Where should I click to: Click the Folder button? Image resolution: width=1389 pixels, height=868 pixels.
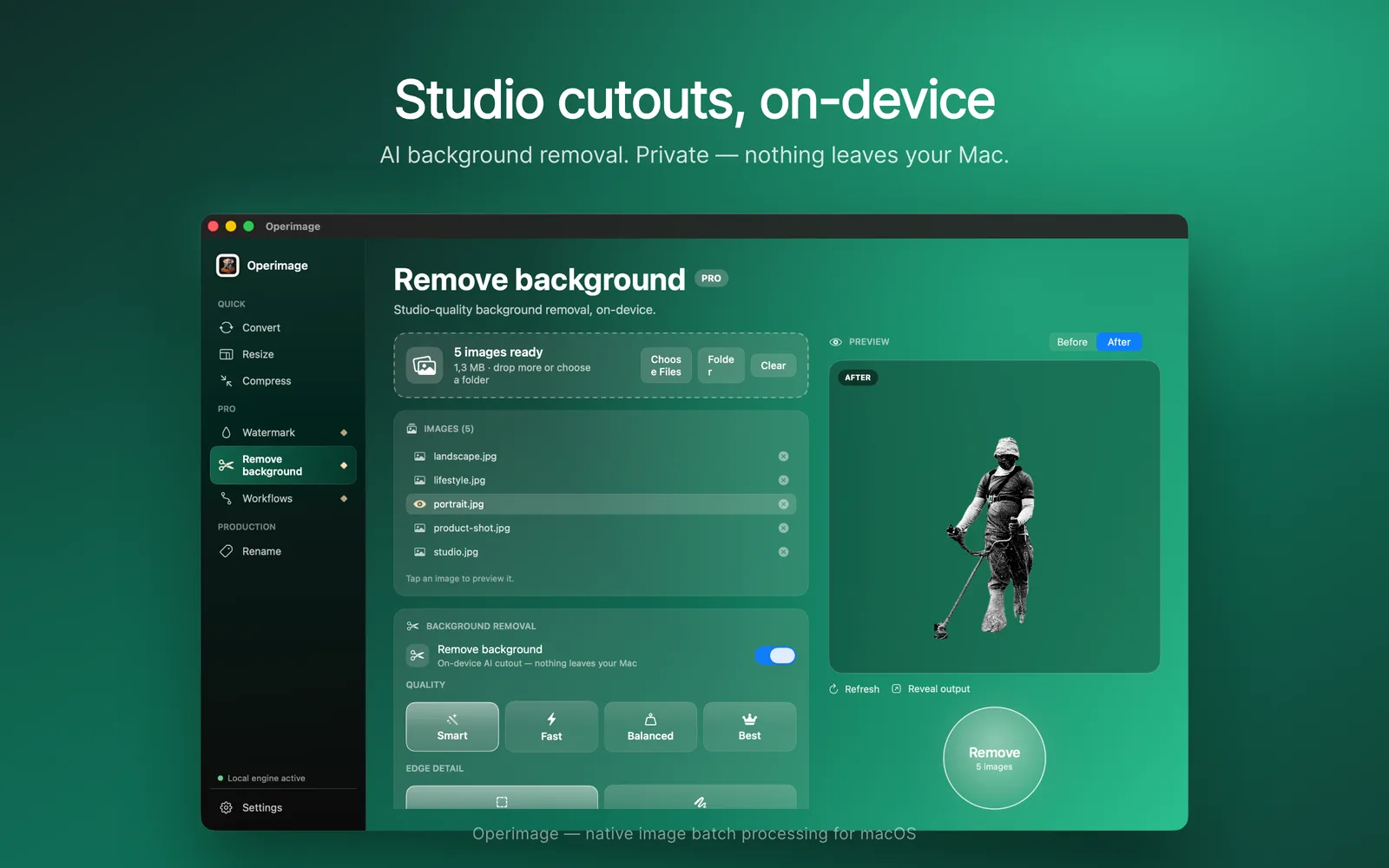click(x=721, y=365)
